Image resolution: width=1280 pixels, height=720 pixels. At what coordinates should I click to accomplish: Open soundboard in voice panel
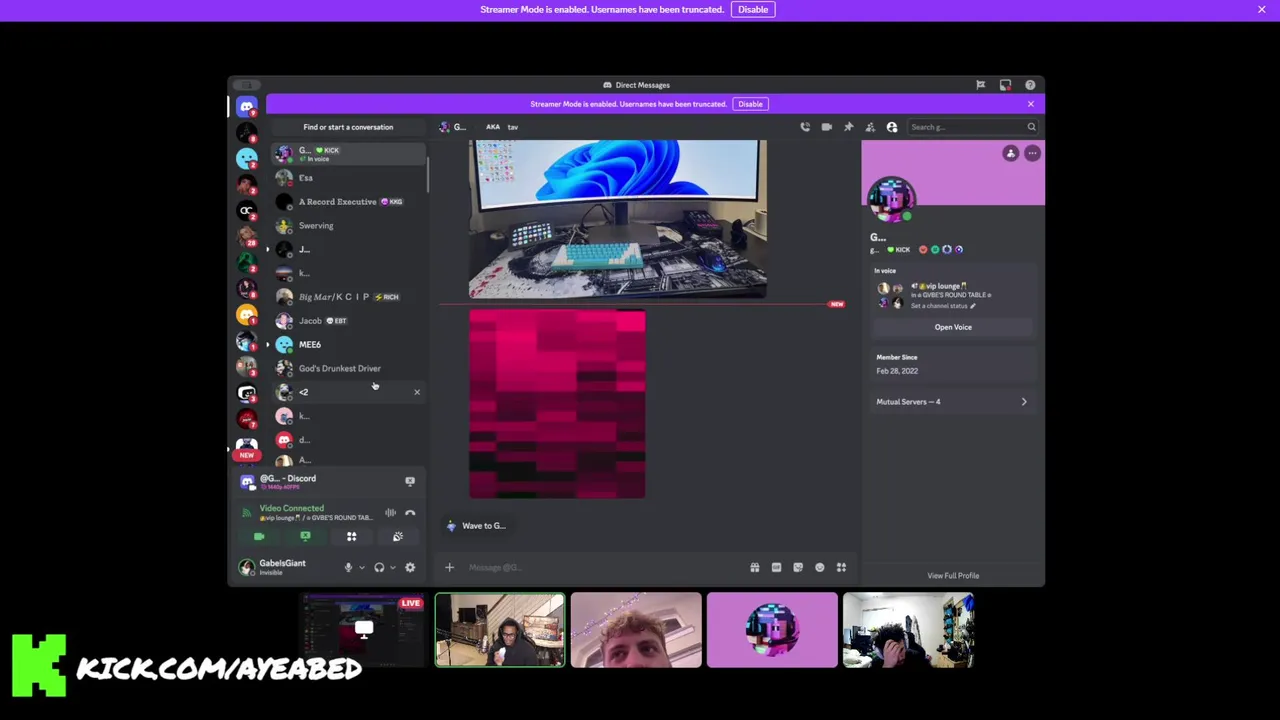398,537
